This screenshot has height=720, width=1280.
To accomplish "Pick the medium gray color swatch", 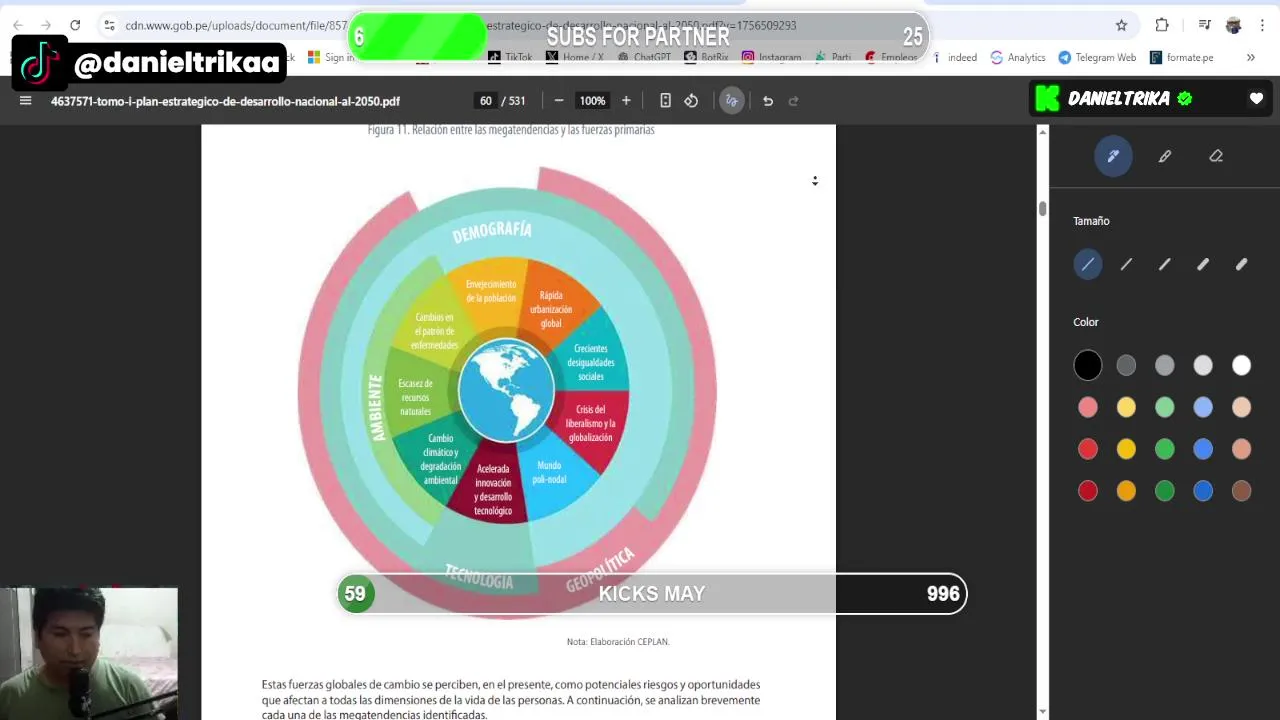I will pos(1165,366).
